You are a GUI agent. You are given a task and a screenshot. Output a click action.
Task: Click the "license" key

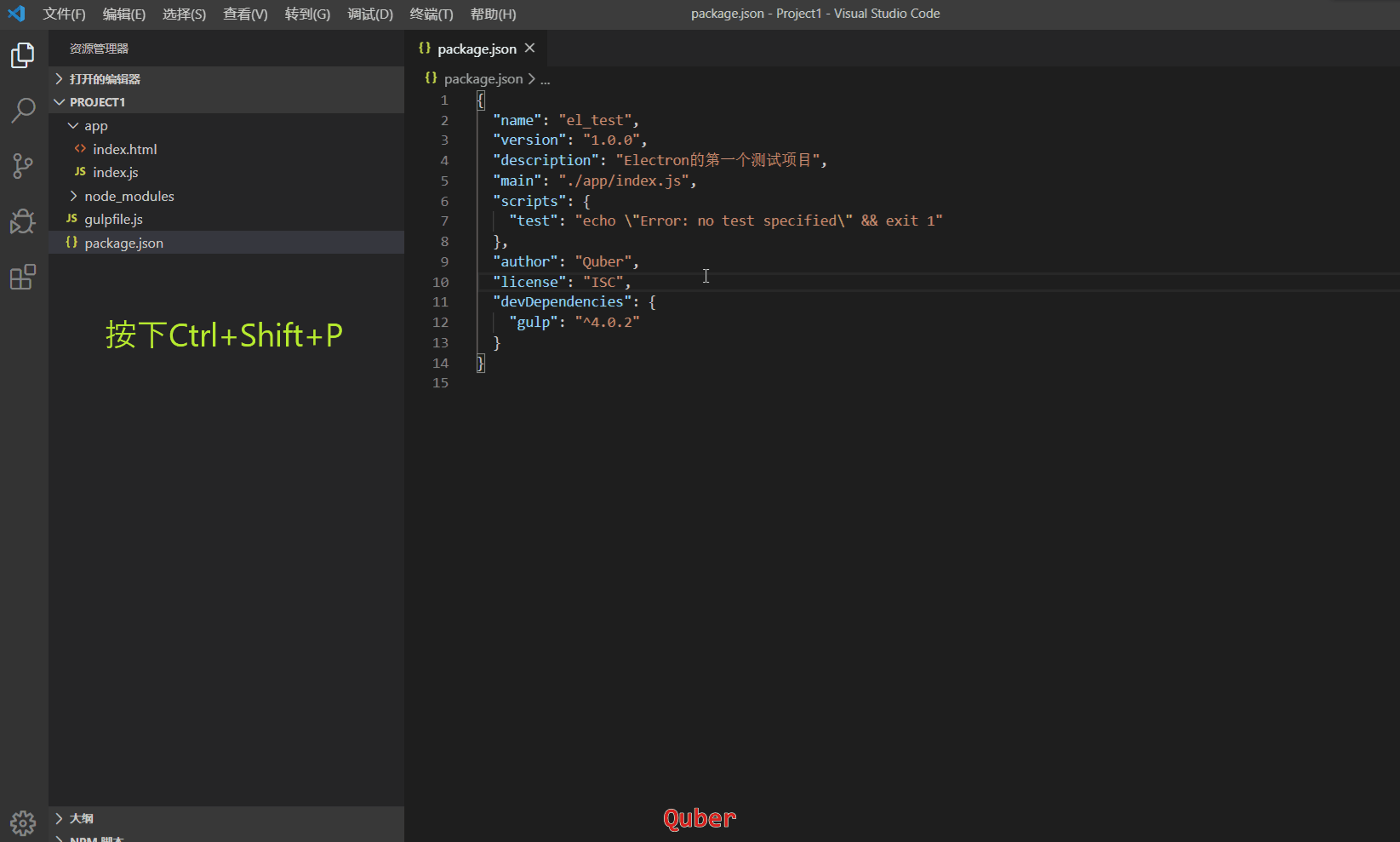pos(529,282)
